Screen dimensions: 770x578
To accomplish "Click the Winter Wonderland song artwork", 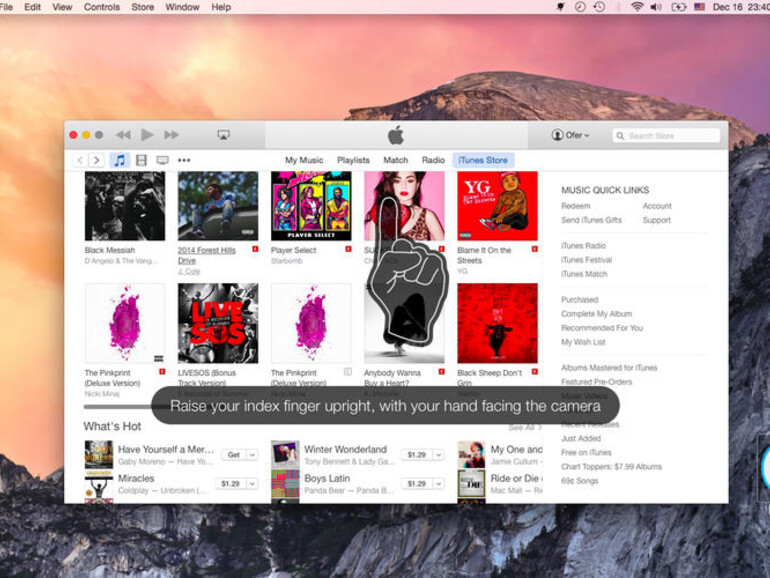I will point(285,454).
